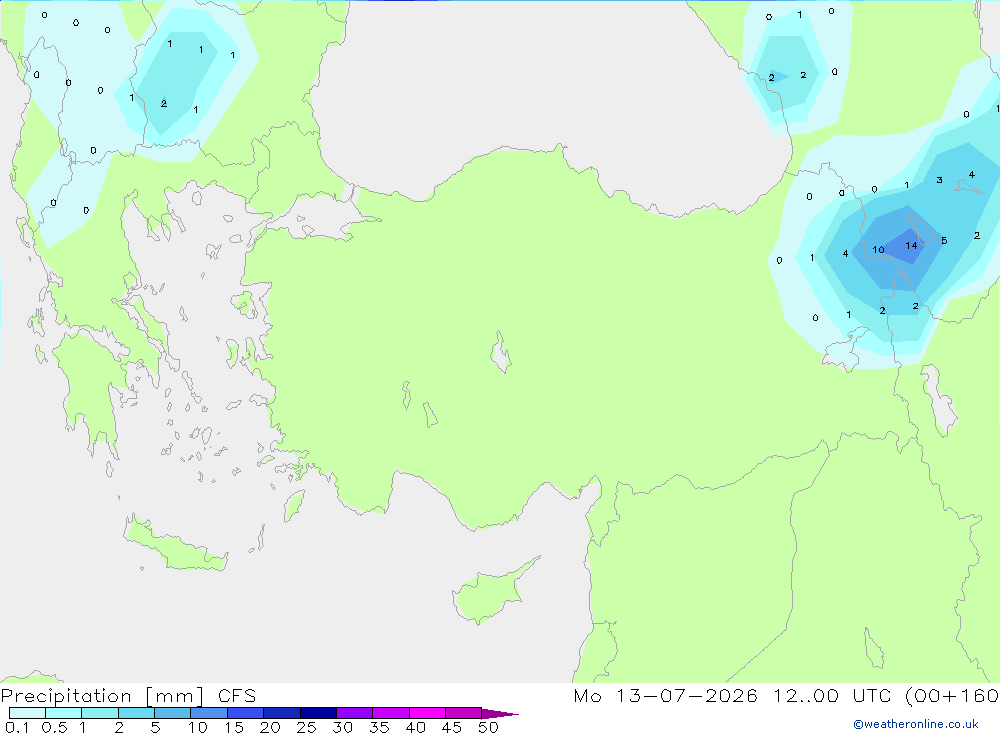Image resolution: width=1000 pixels, height=733 pixels.
Task: Click the 1–2 mm legend color swatch
Action: tap(99, 713)
